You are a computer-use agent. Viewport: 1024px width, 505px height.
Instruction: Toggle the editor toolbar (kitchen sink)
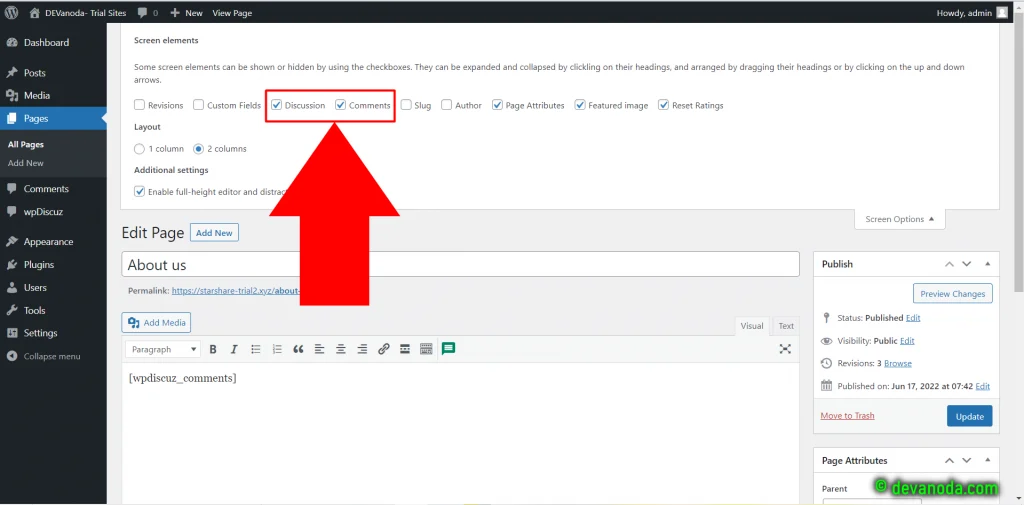point(426,350)
